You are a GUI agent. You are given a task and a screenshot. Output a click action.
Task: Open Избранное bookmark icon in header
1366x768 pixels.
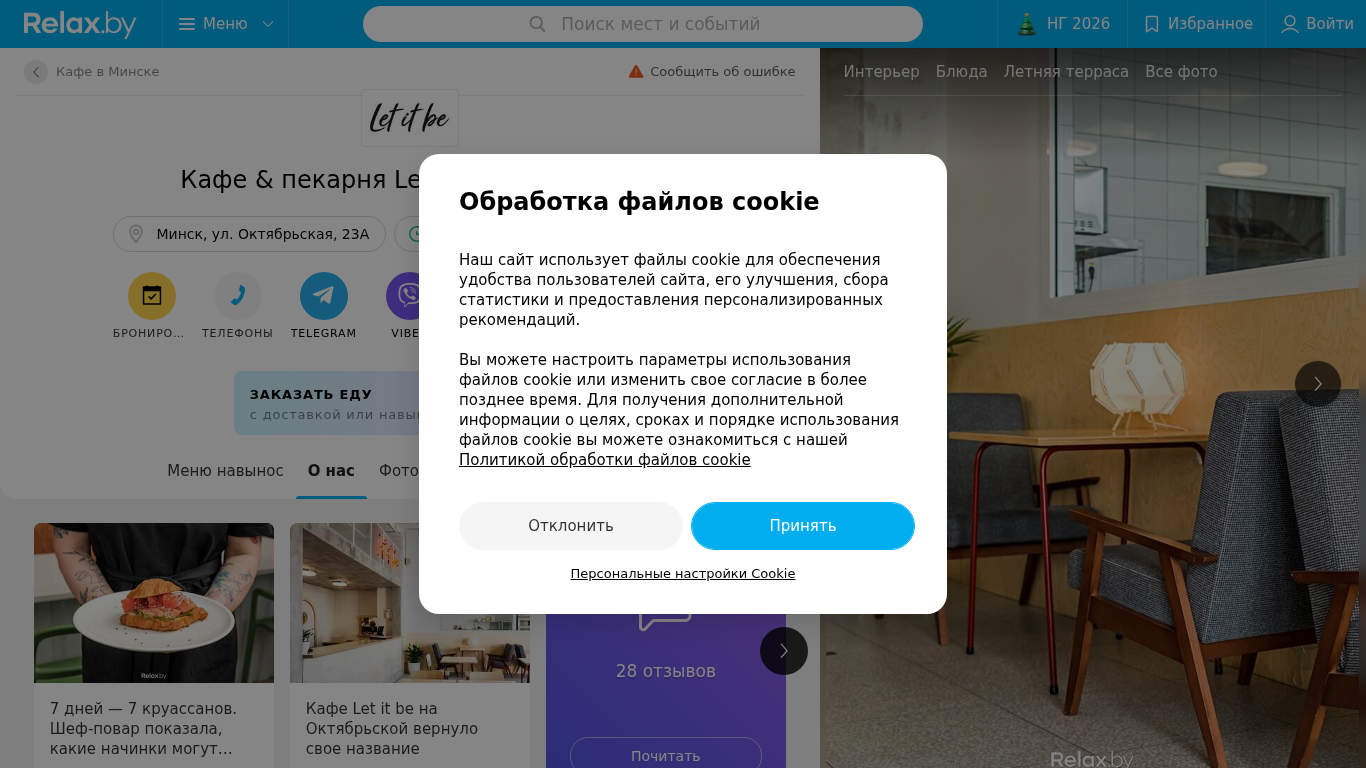[1152, 24]
